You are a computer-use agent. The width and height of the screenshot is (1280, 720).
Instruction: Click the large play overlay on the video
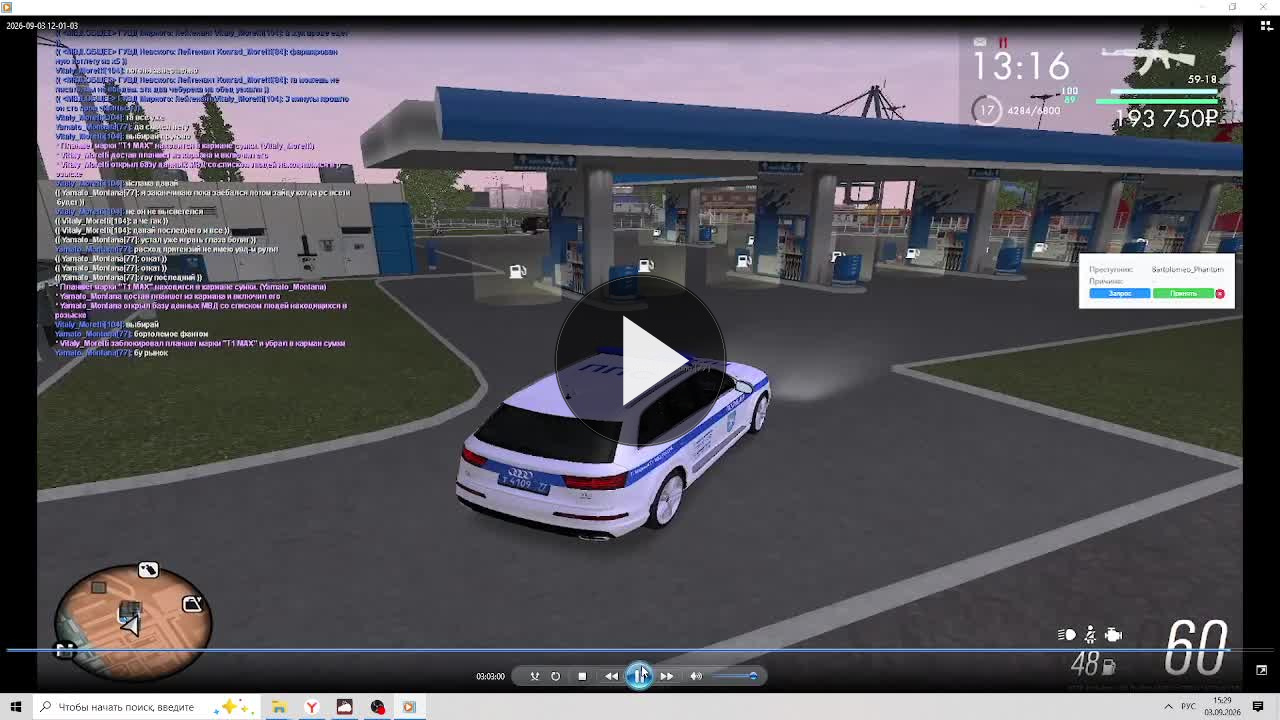tap(640, 360)
